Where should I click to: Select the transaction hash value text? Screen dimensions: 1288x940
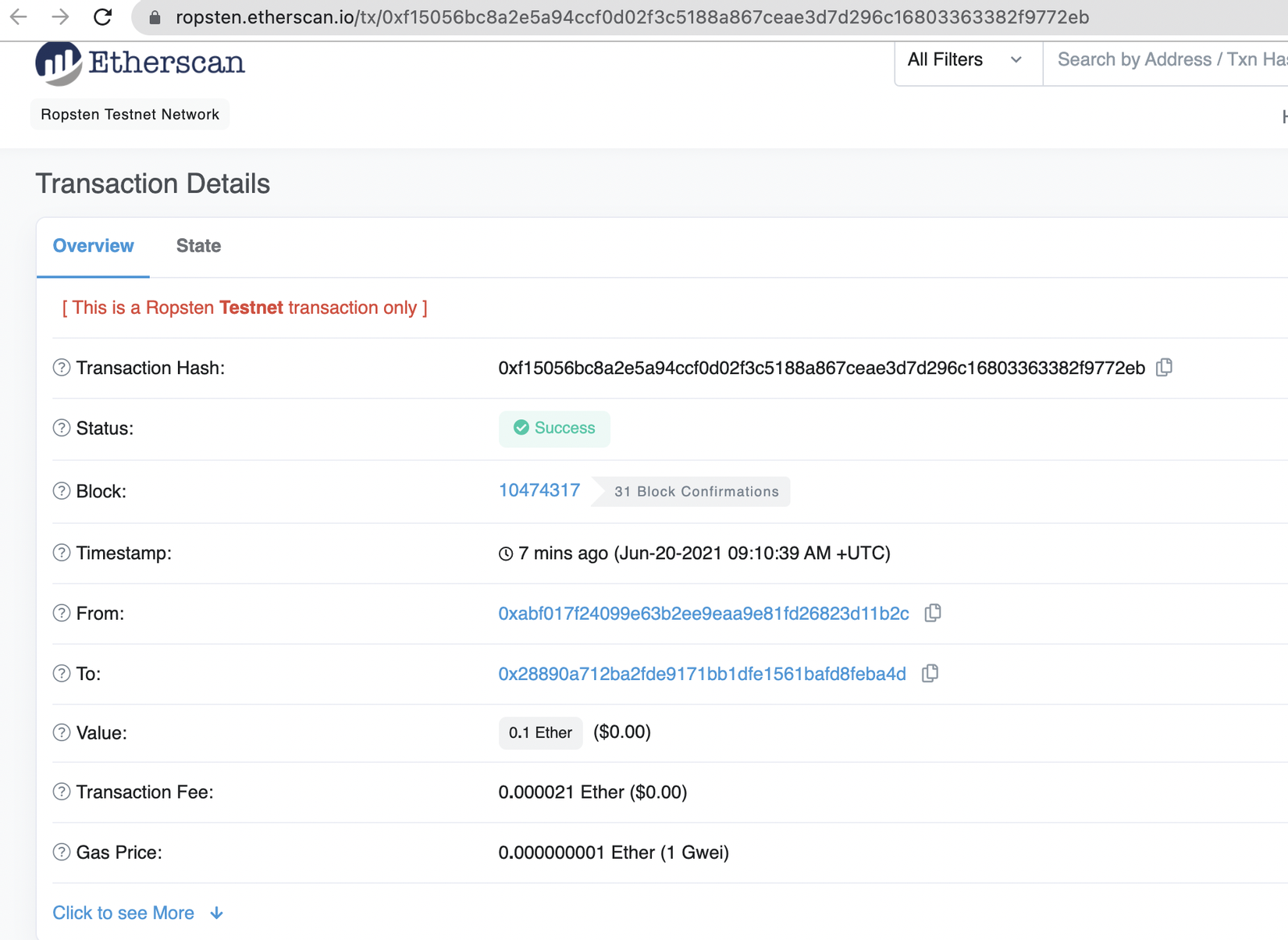[x=821, y=368]
